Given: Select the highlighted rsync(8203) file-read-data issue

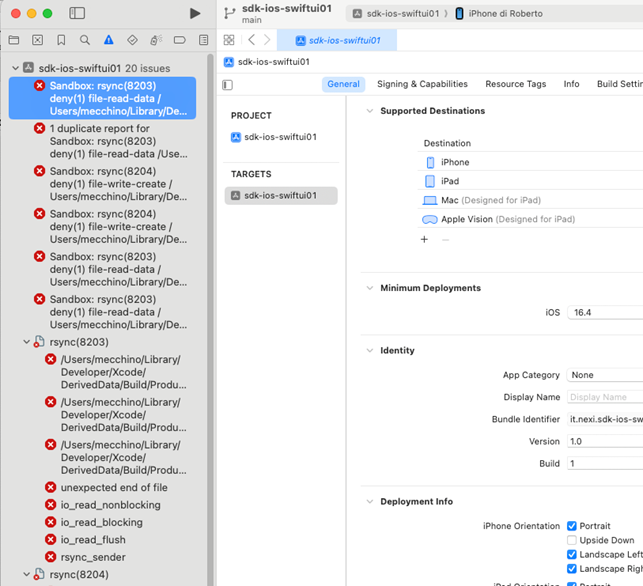Looking at the screenshot, I should coord(103,98).
